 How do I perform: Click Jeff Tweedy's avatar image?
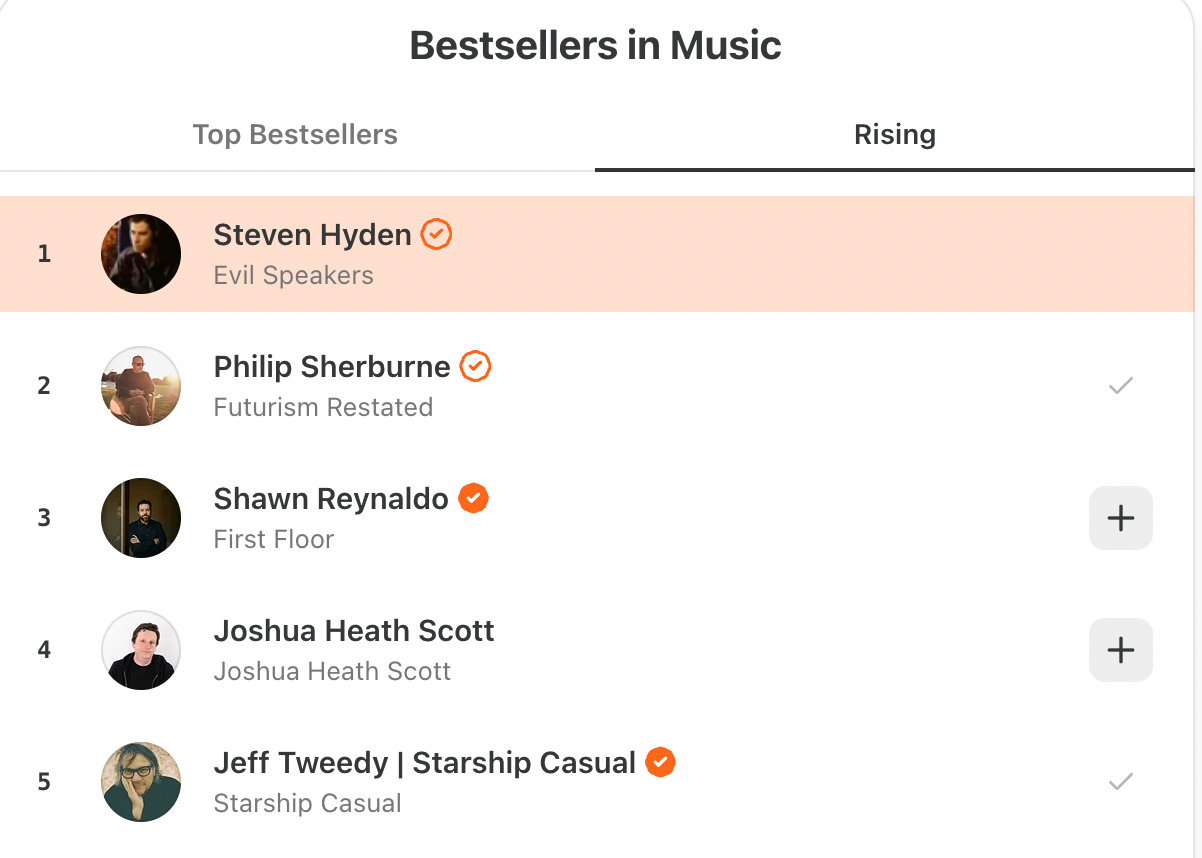(x=141, y=782)
